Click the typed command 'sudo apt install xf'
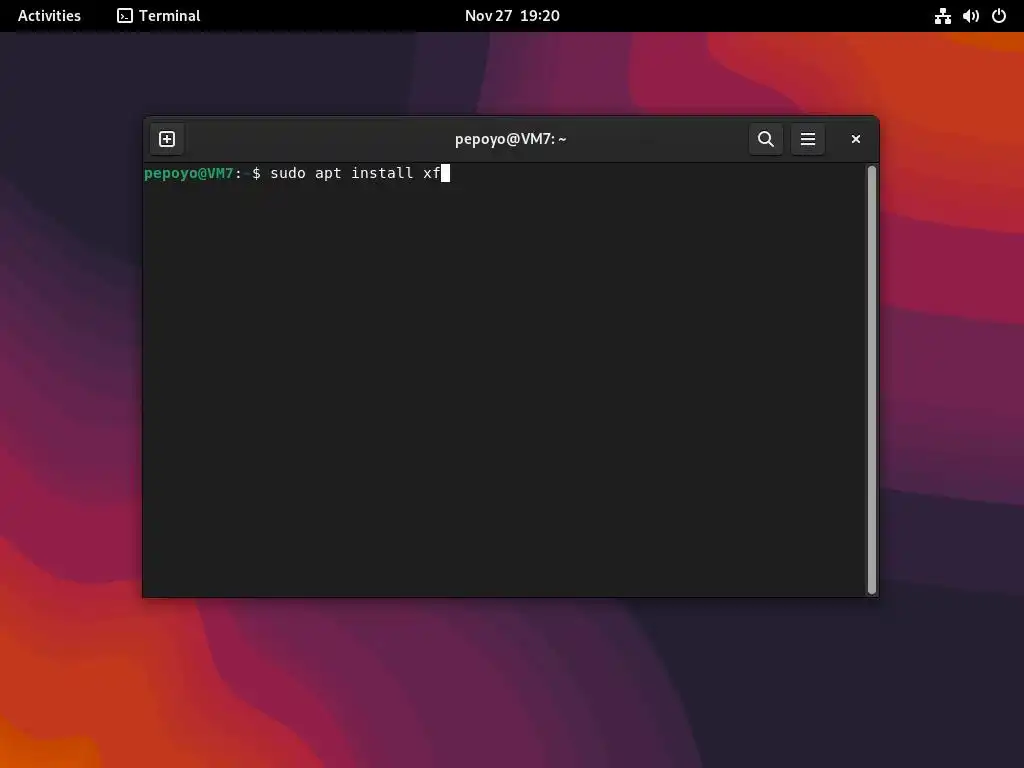This screenshot has width=1024, height=768. pos(355,173)
